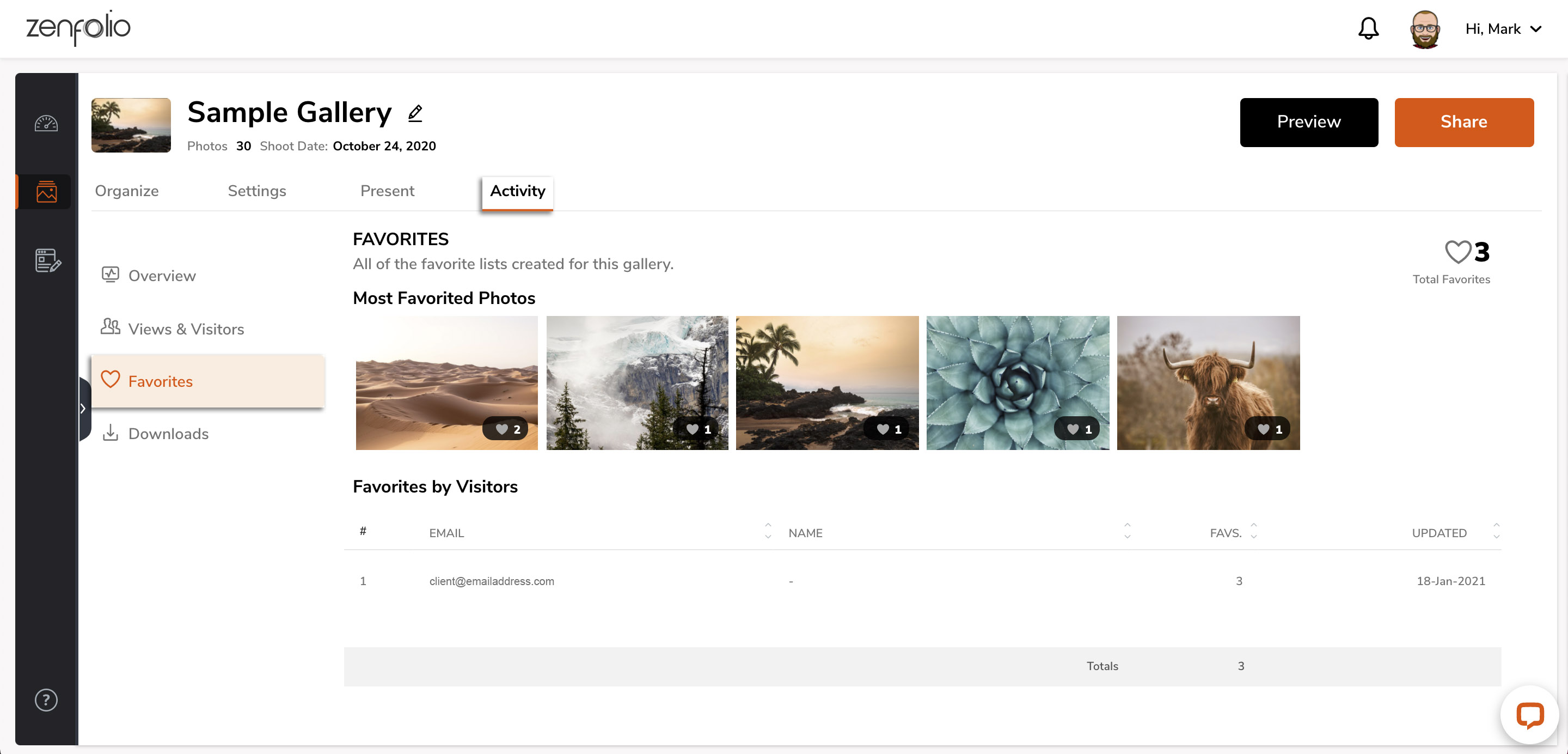
Task: Edit the gallery title with the pencil icon
Action: coord(416,113)
